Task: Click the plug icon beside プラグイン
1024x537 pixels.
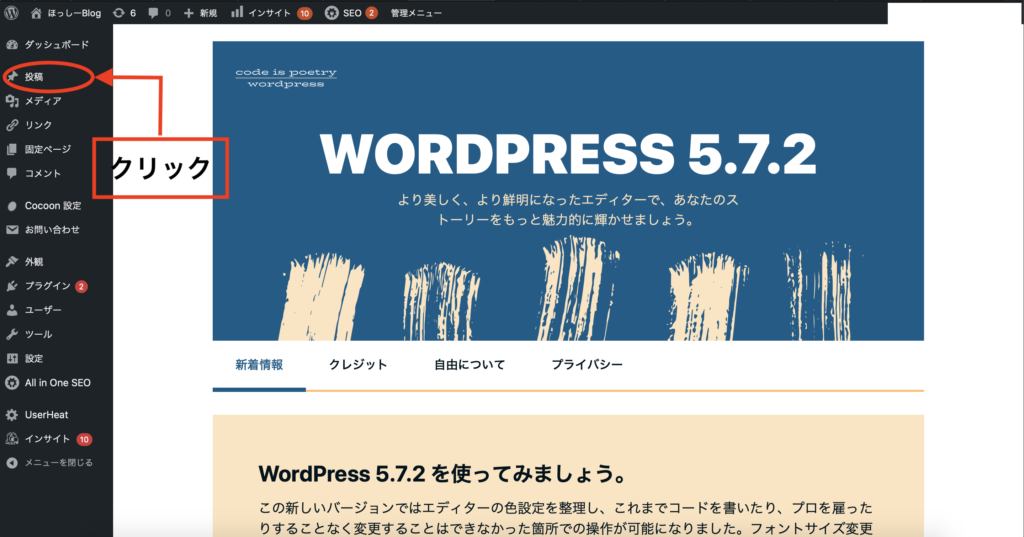Action: (12, 286)
